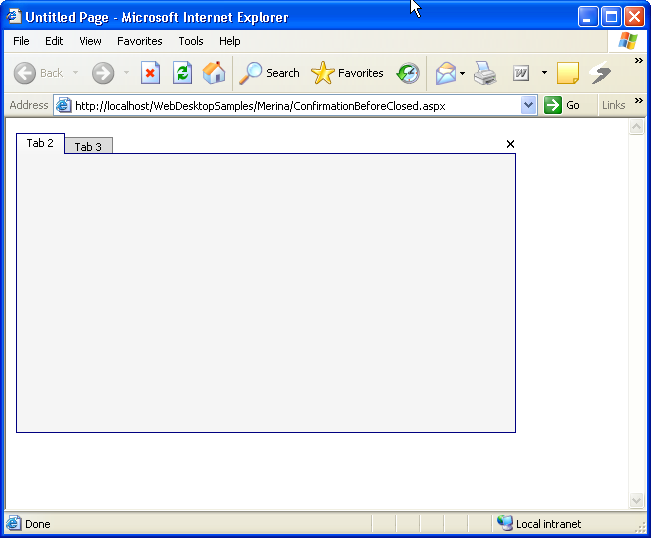Open the Tools menu
Image resolution: width=651 pixels, height=538 pixels.
point(191,41)
